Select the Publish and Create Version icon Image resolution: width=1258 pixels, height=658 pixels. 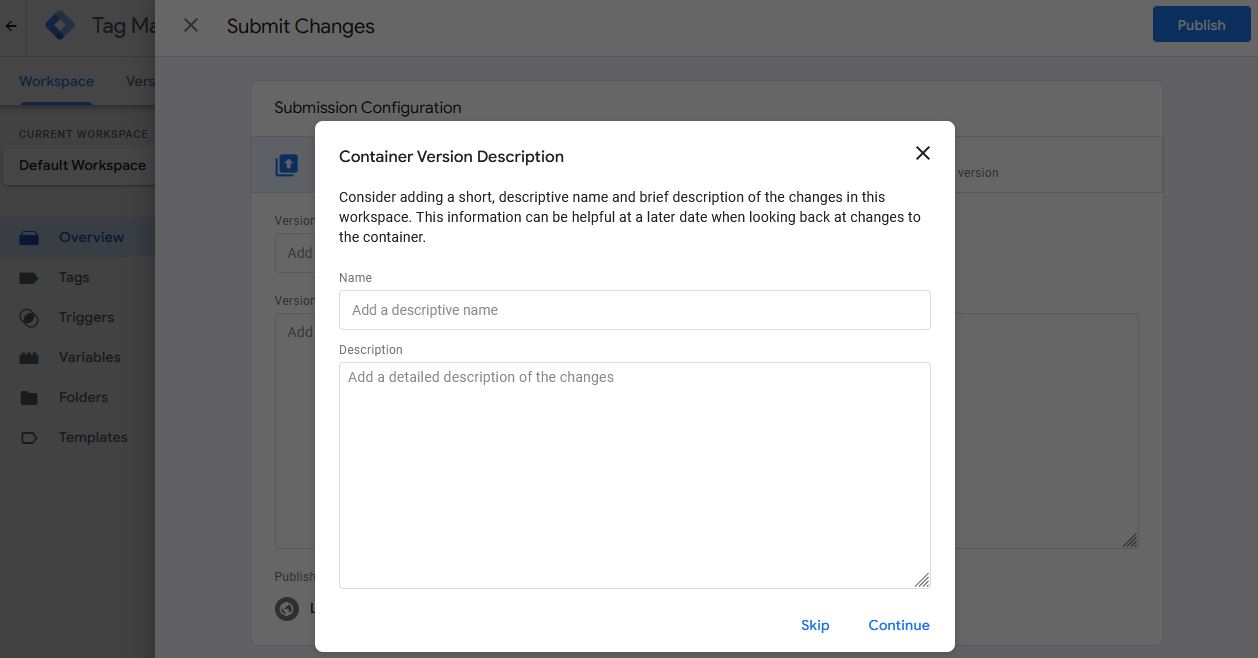point(287,165)
